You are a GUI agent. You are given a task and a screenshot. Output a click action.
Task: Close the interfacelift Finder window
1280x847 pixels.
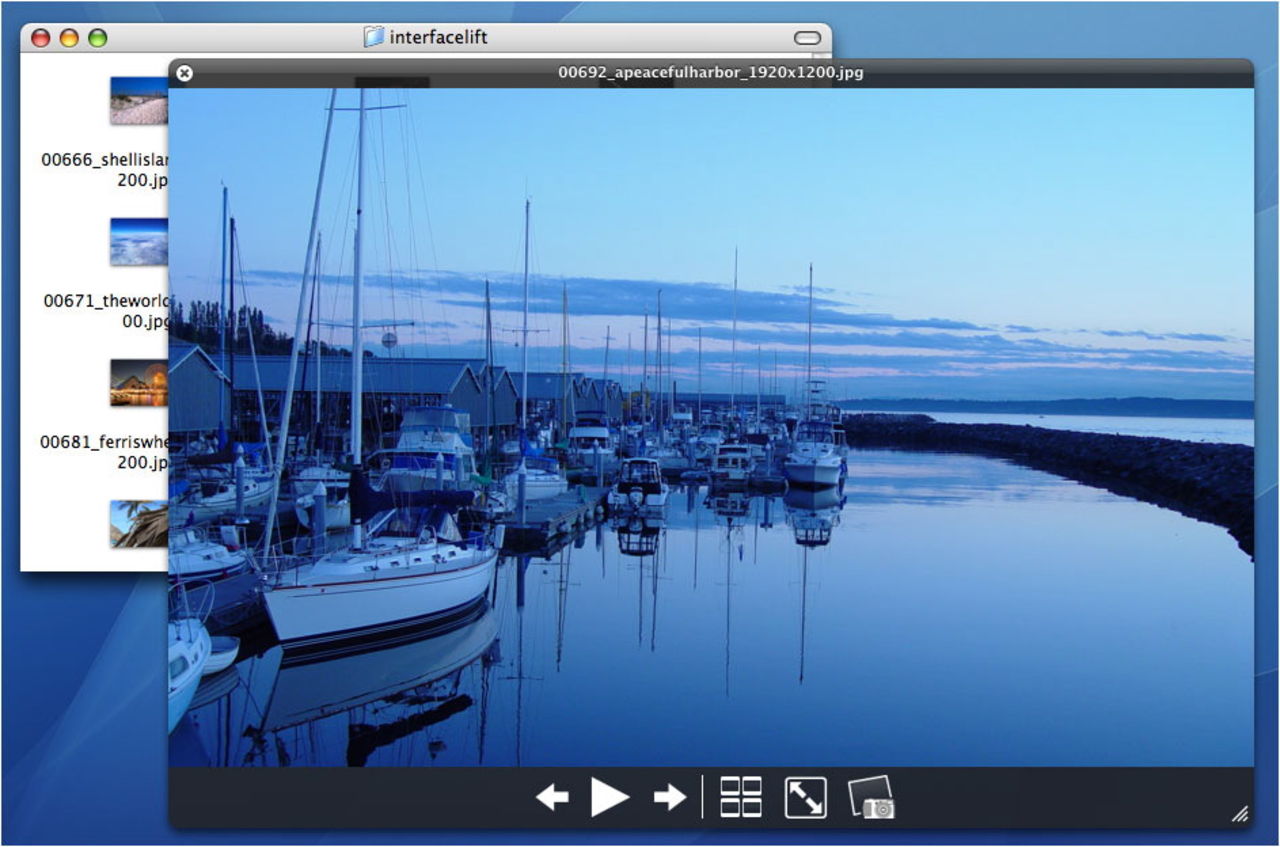pyautogui.click(x=41, y=38)
